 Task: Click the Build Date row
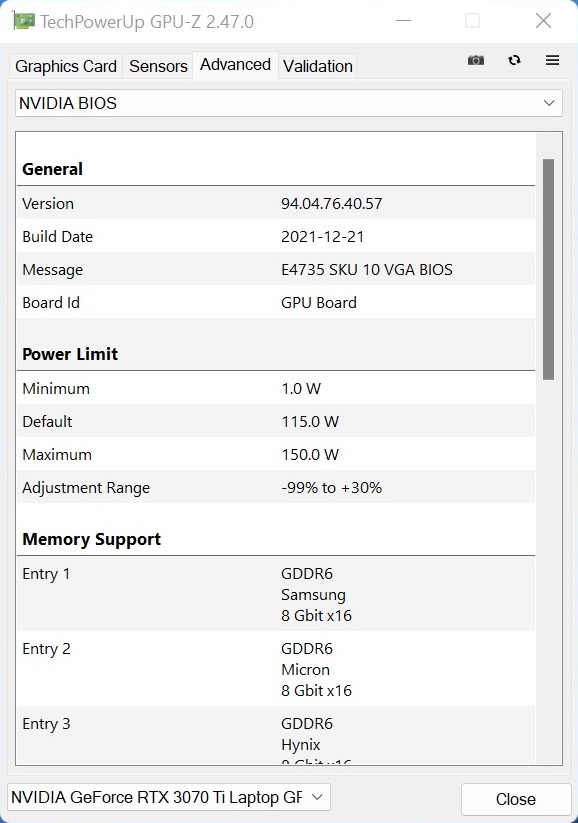(x=276, y=236)
